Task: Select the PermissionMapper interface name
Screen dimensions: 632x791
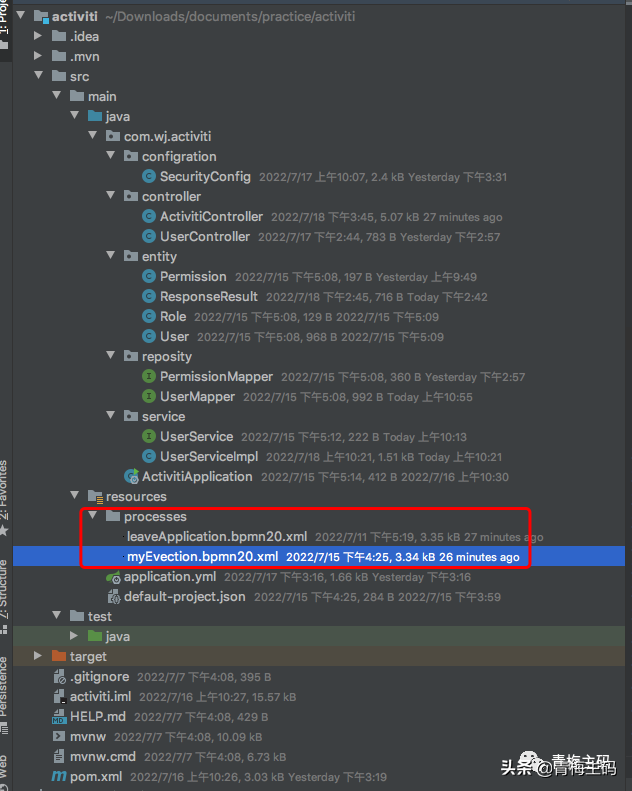Action: [216, 376]
